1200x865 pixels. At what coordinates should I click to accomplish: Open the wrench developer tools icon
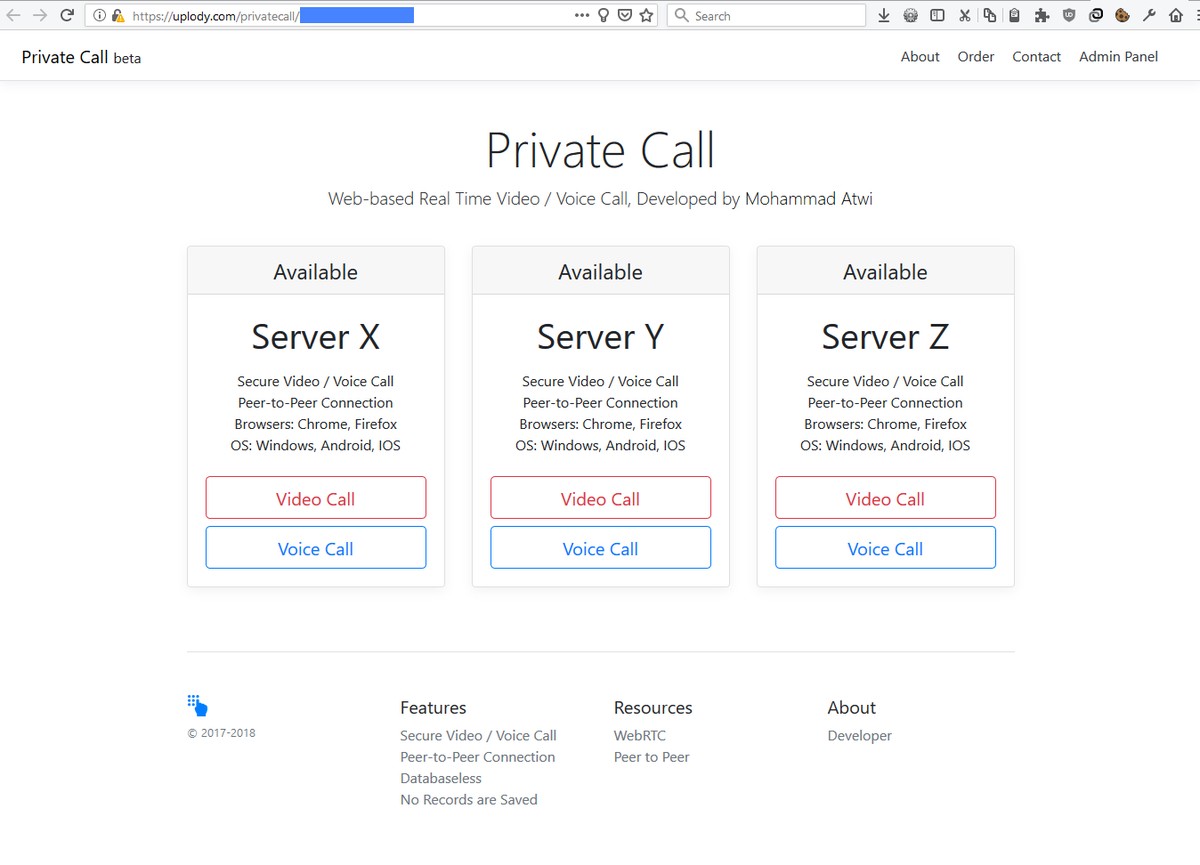1149,15
